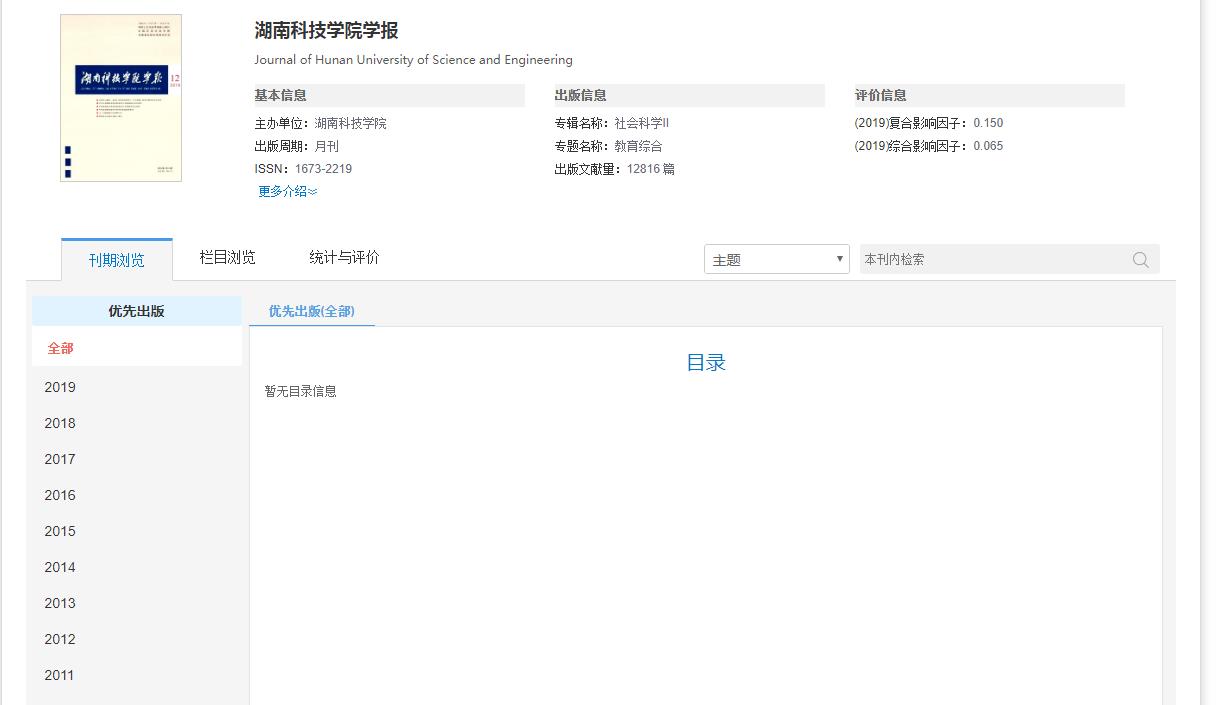The width and height of the screenshot is (1226, 705).
Task: Expand the 2017 issue list
Action: (60, 460)
